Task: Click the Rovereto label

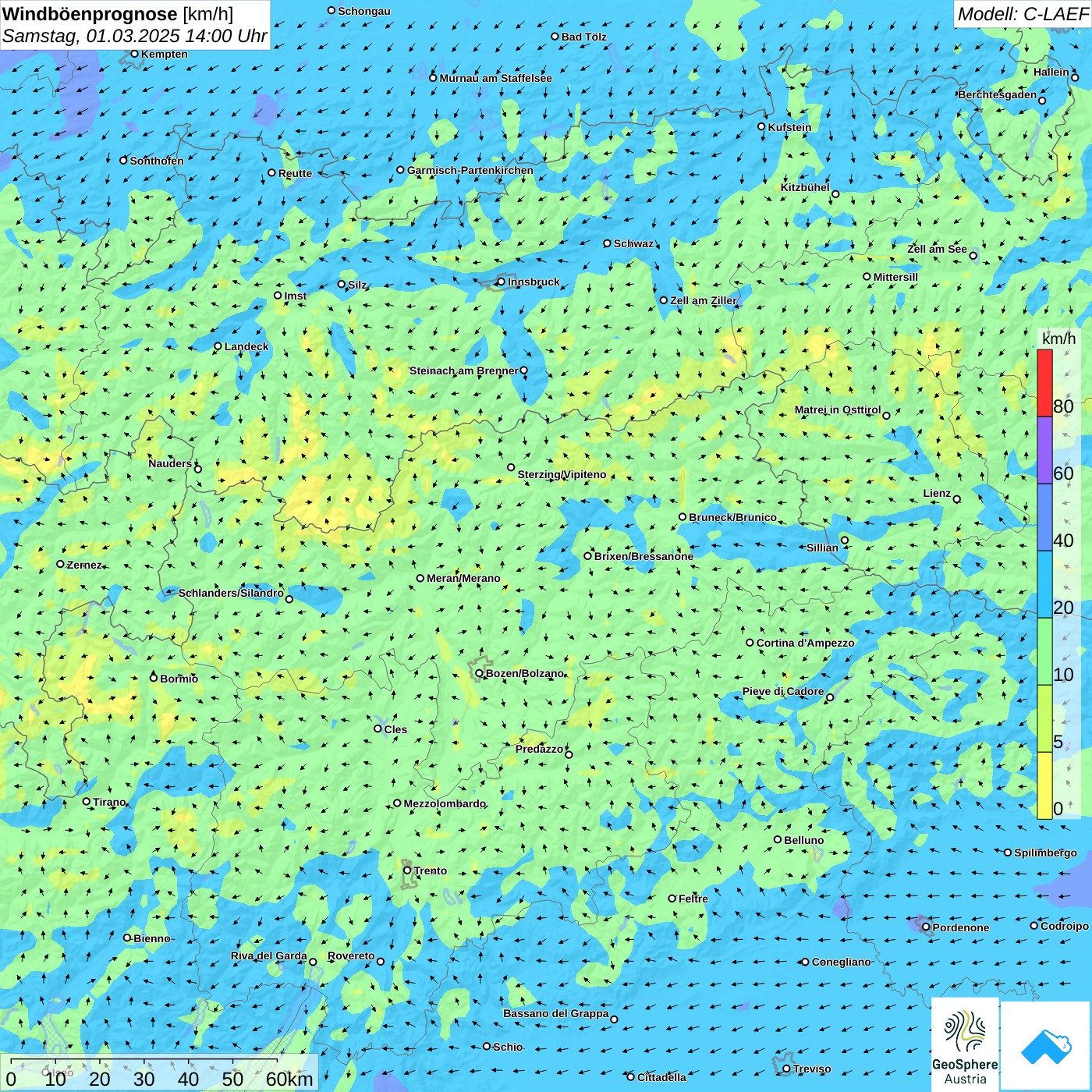Action: (351, 955)
